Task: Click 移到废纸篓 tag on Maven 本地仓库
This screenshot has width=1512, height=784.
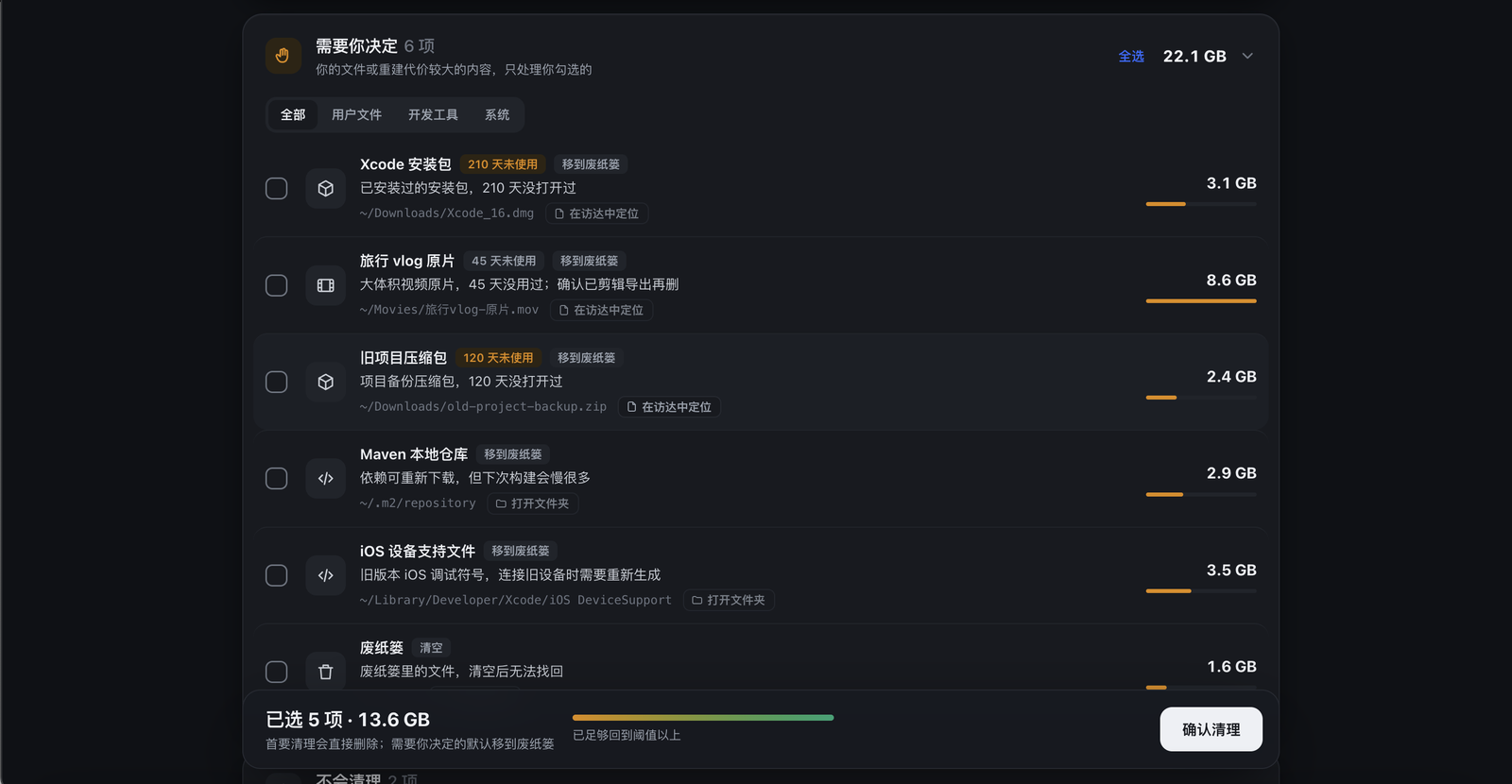Action: (x=513, y=454)
